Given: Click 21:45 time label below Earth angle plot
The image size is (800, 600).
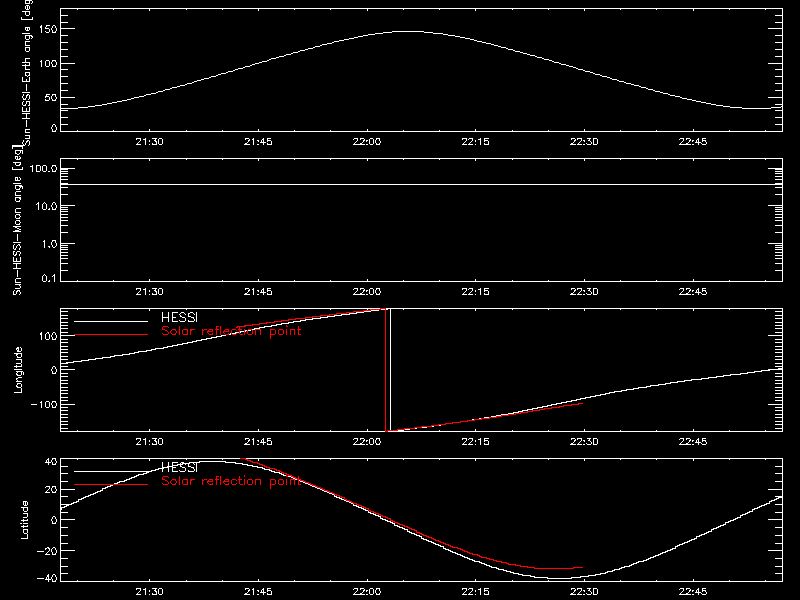Looking at the screenshot, I should (258, 141).
